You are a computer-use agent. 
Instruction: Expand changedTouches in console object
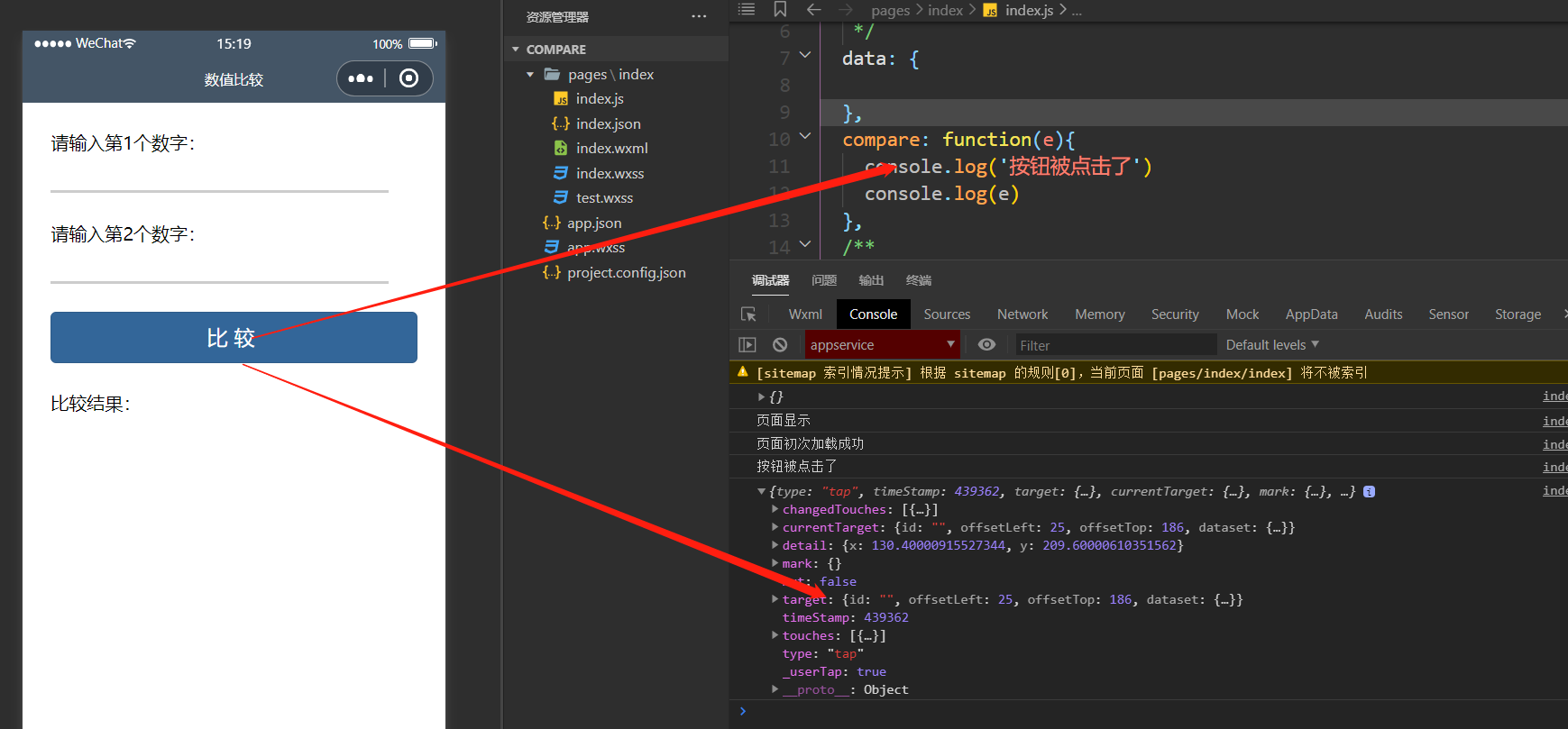(x=775, y=509)
